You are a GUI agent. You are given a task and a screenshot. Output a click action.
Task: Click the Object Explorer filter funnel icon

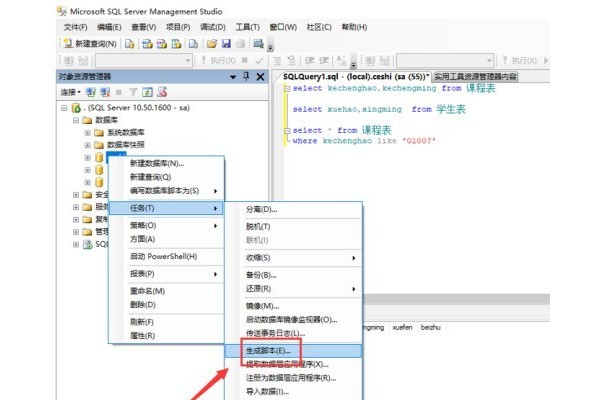(133, 92)
